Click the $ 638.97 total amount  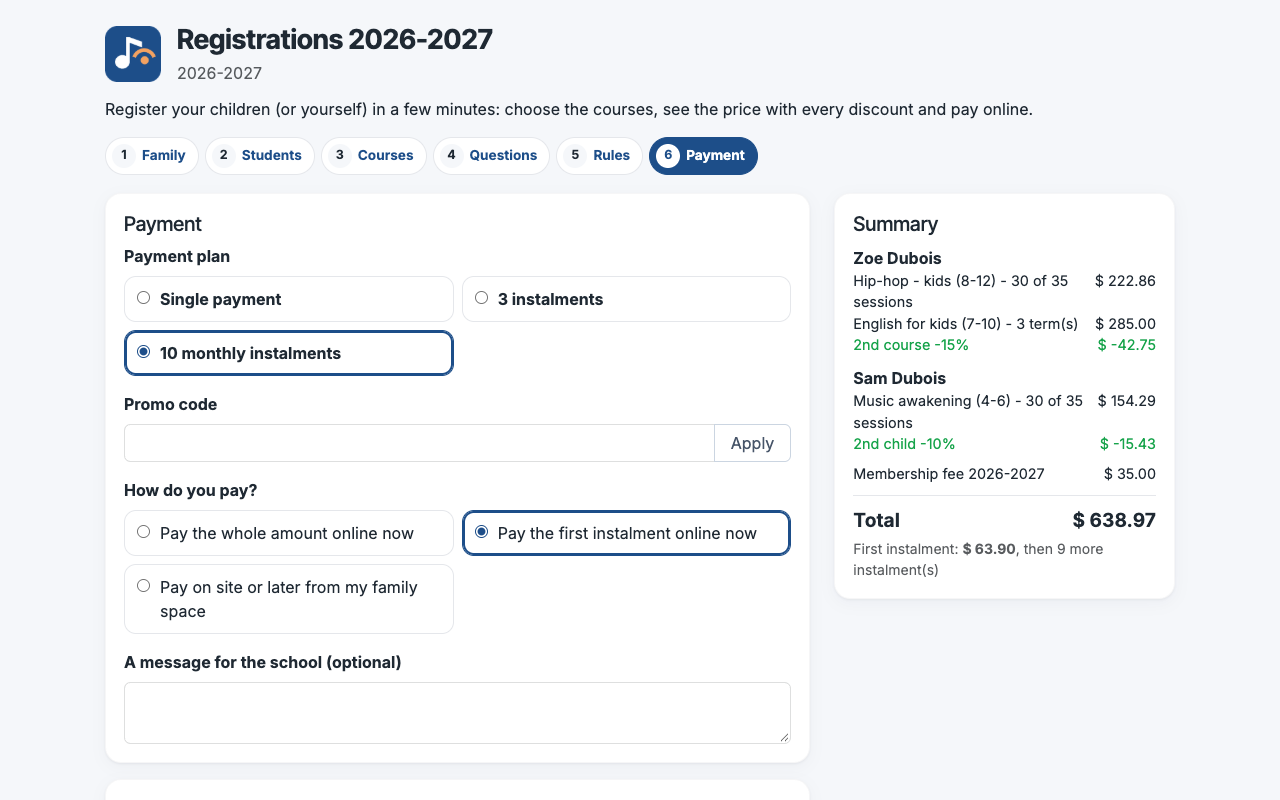pyautogui.click(x=1114, y=520)
